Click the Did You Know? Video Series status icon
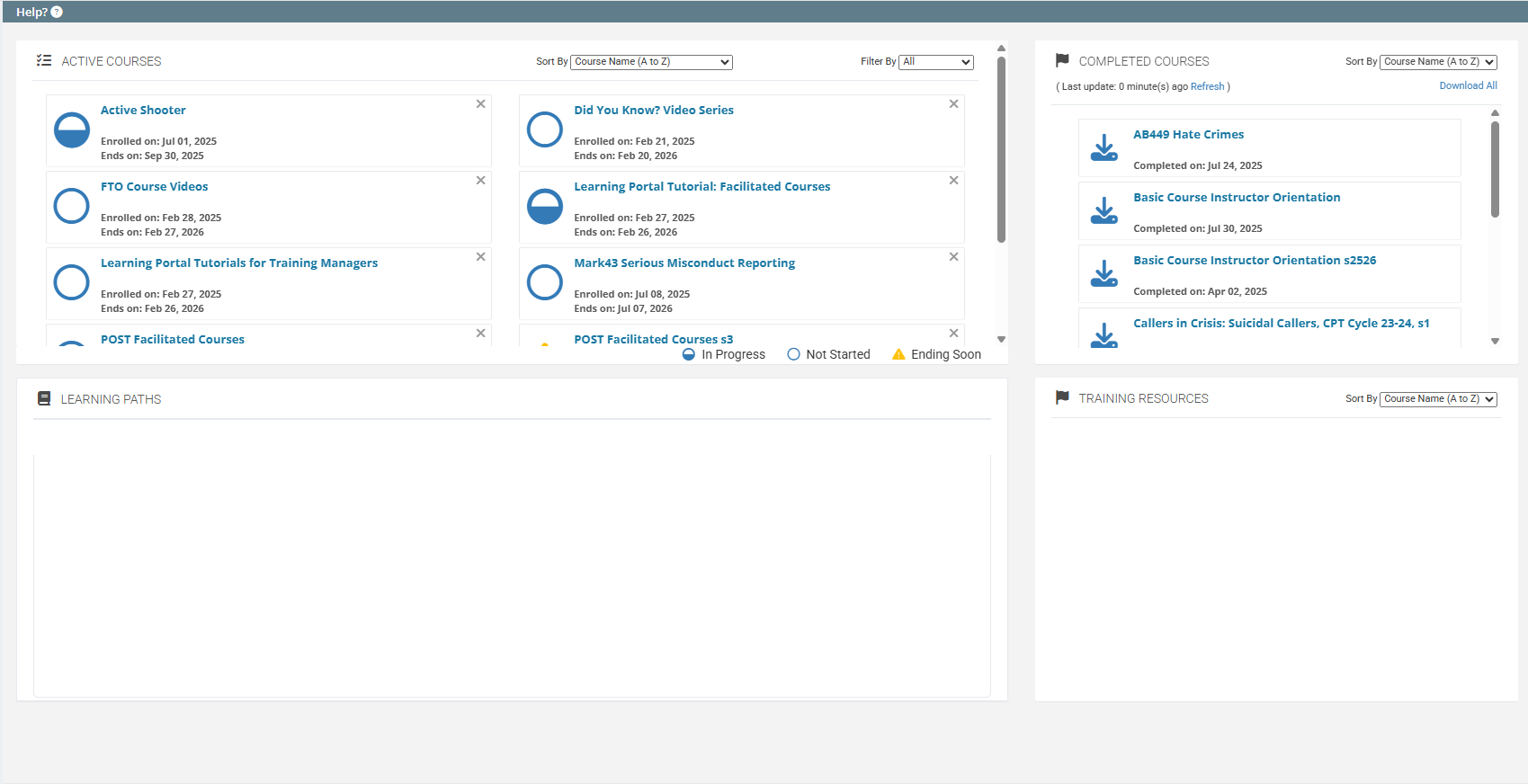1528x784 pixels. (545, 130)
